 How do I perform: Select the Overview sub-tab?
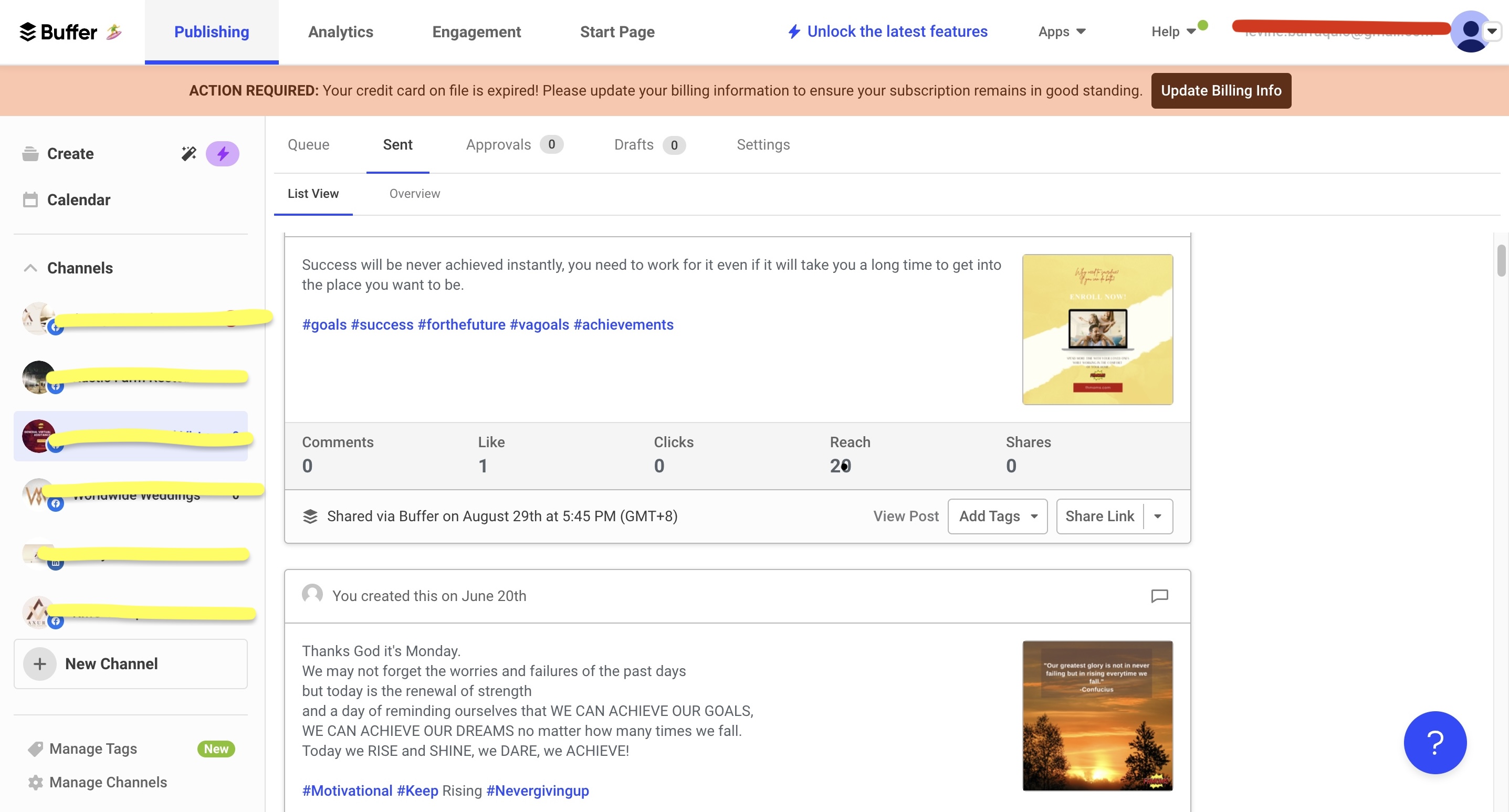click(x=414, y=193)
